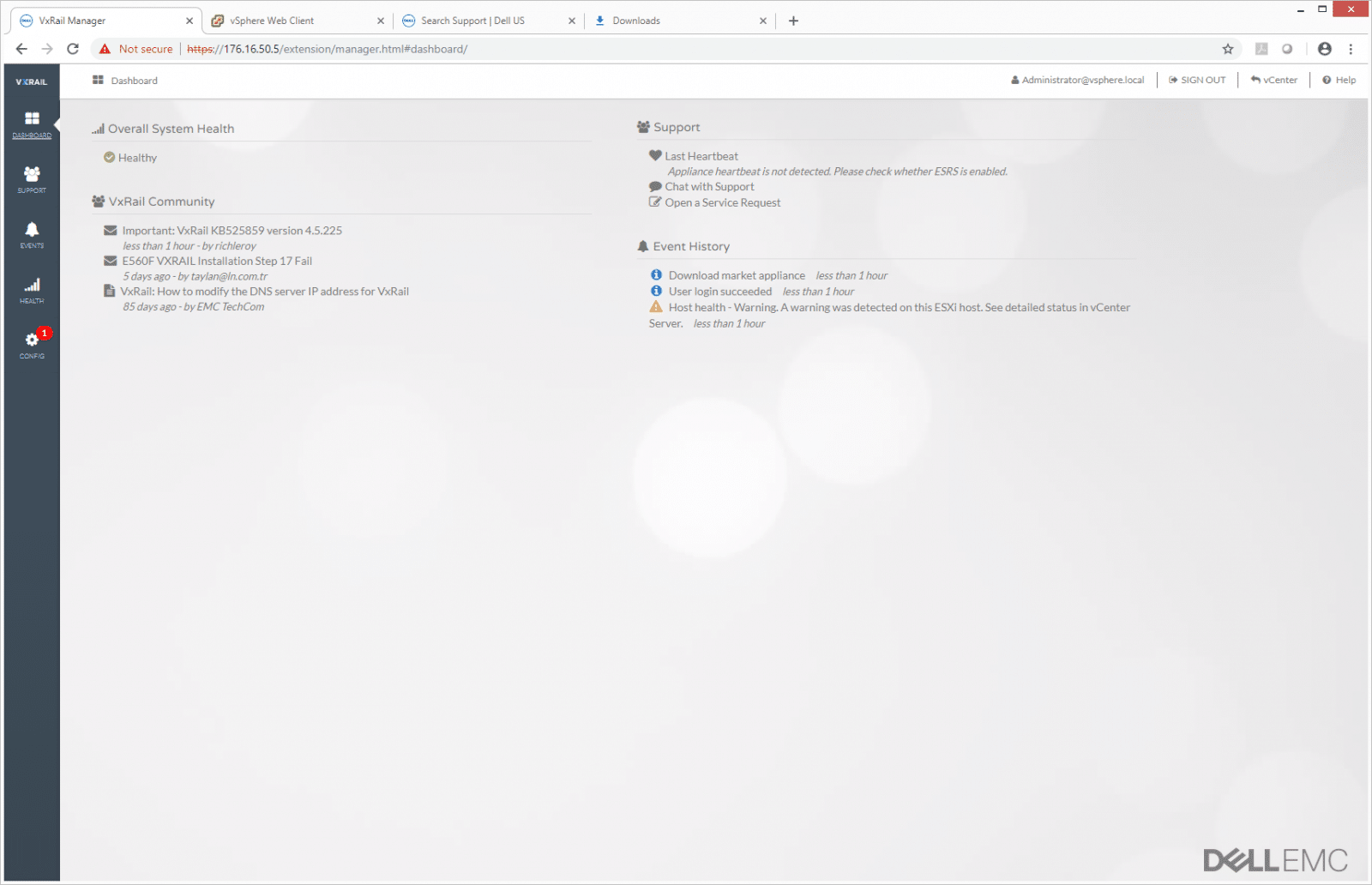Bookmark this page with the star icon
The width and height of the screenshot is (1372, 885).
tap(1228, 49)
